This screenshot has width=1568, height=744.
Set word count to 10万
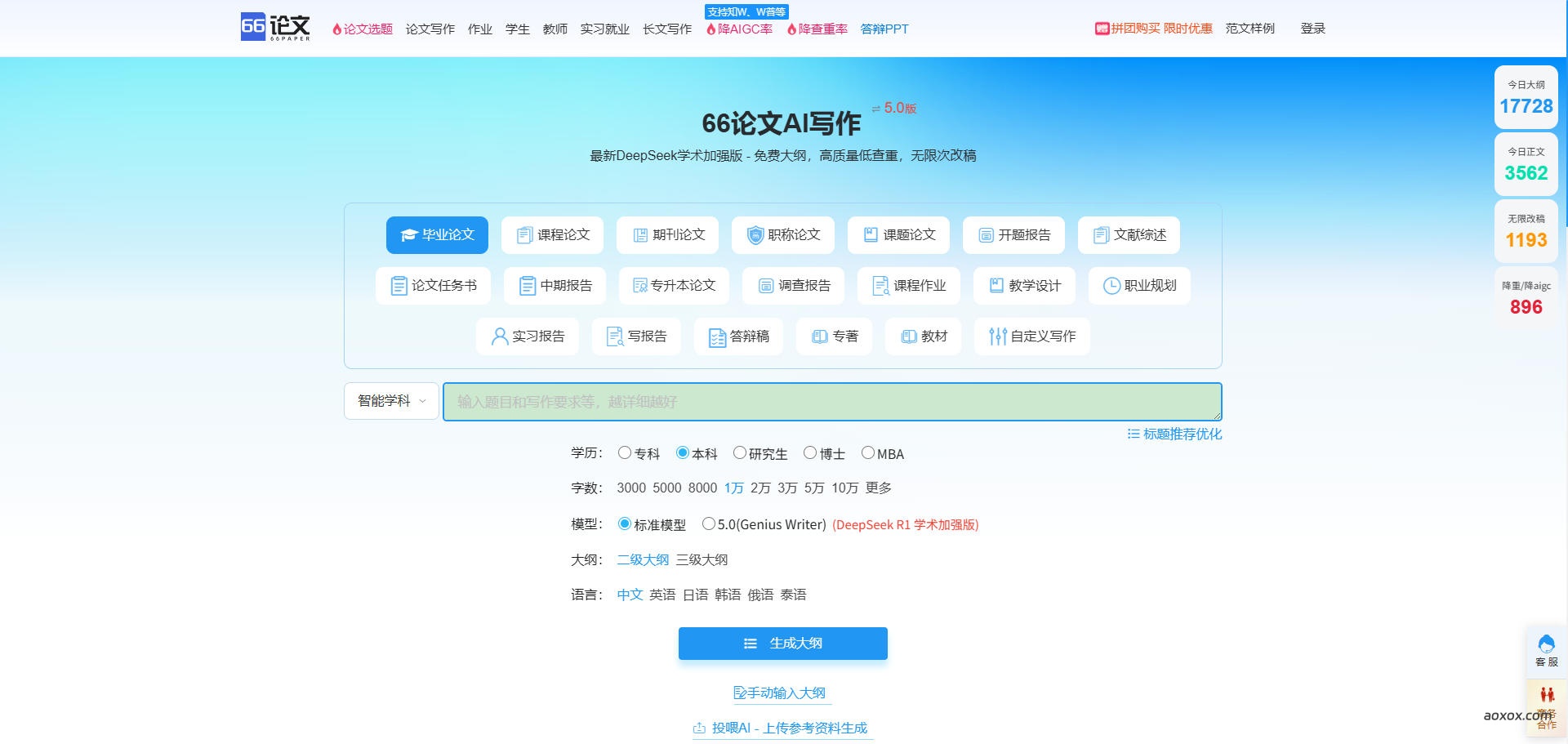pos(844,488)
